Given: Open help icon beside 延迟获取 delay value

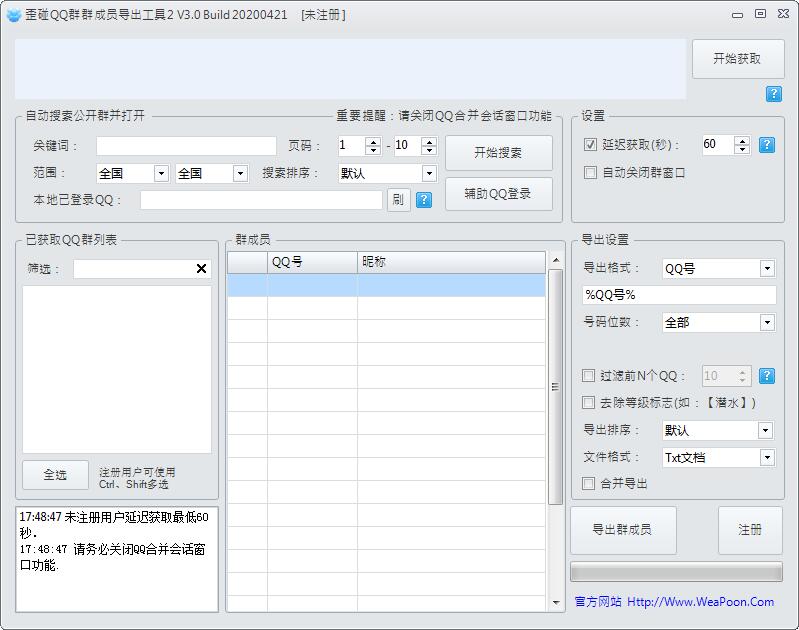Looking at the screenshot, I should (767, 145).
